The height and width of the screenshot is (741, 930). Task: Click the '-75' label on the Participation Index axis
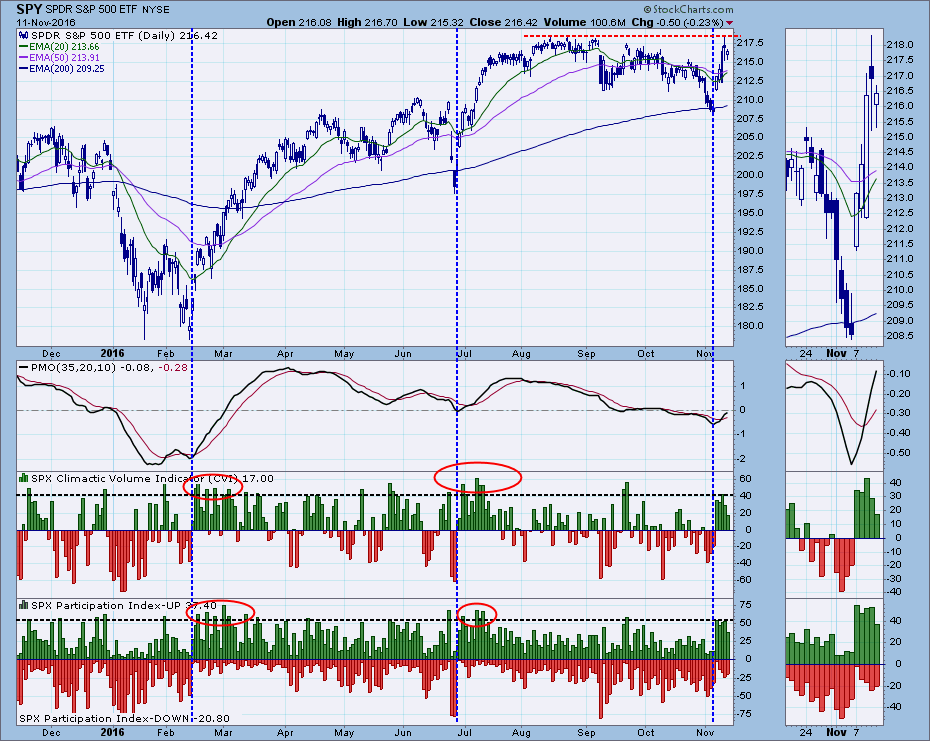tap(744, 713)
